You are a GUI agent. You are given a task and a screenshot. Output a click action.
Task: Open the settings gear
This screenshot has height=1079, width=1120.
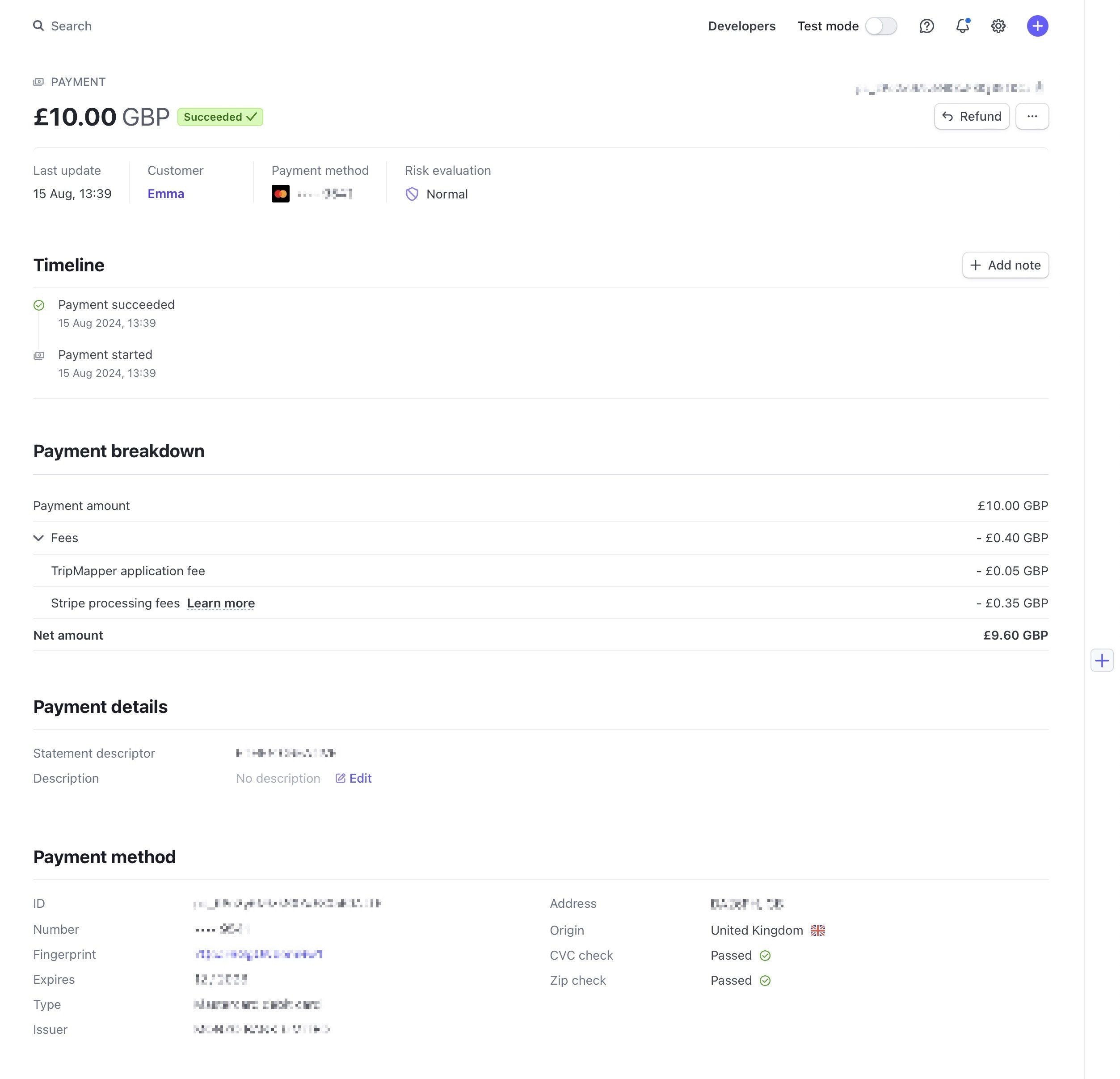(x=998, y=26)
